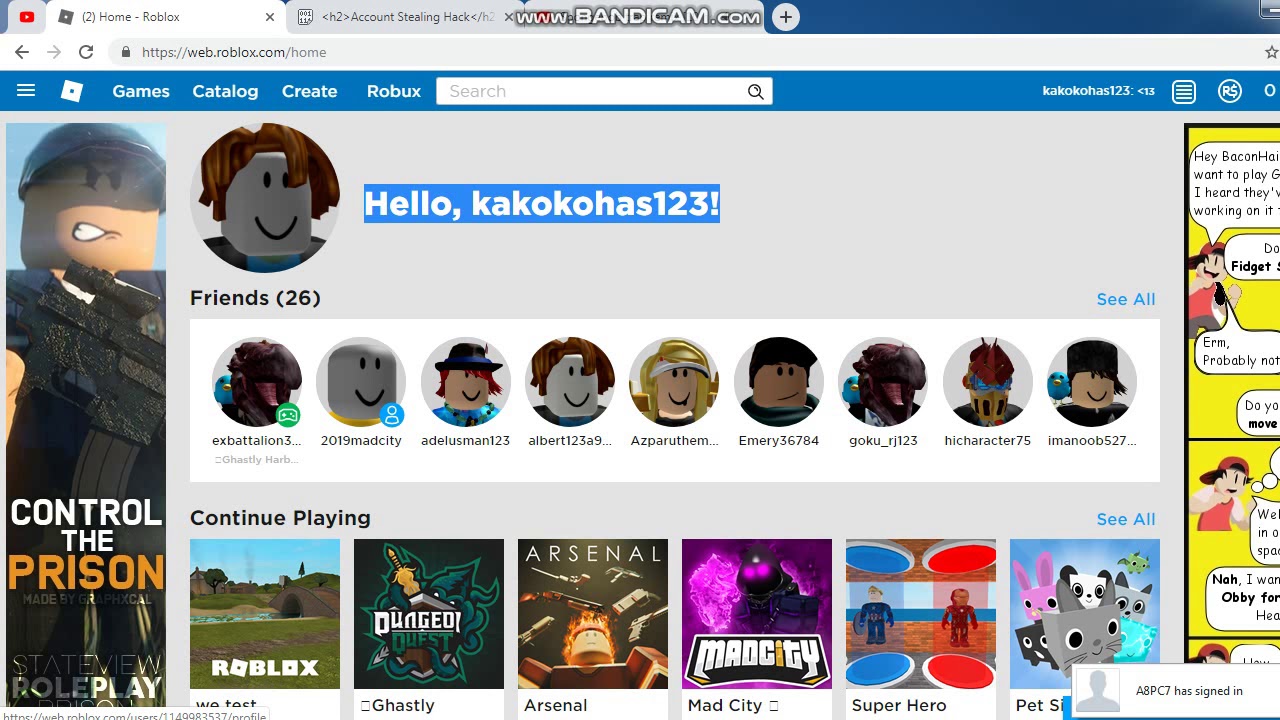Click online status icon on 2019madcity

point(392,414)
